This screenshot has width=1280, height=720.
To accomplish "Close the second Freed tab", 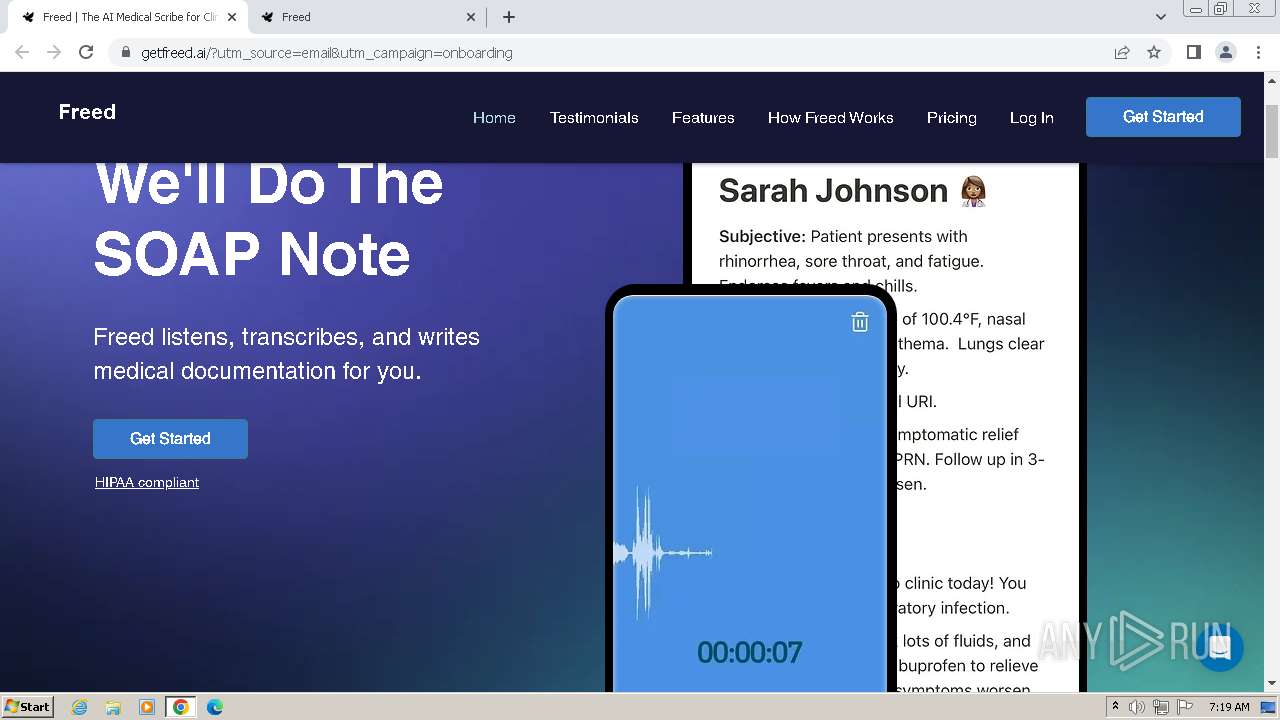I will [471, 17].
